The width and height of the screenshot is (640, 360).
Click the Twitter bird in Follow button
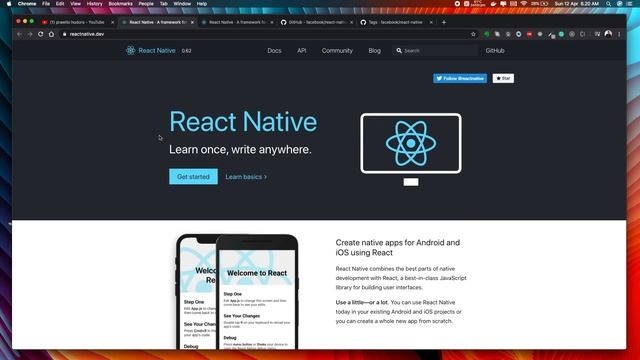[x=439, y=78]
